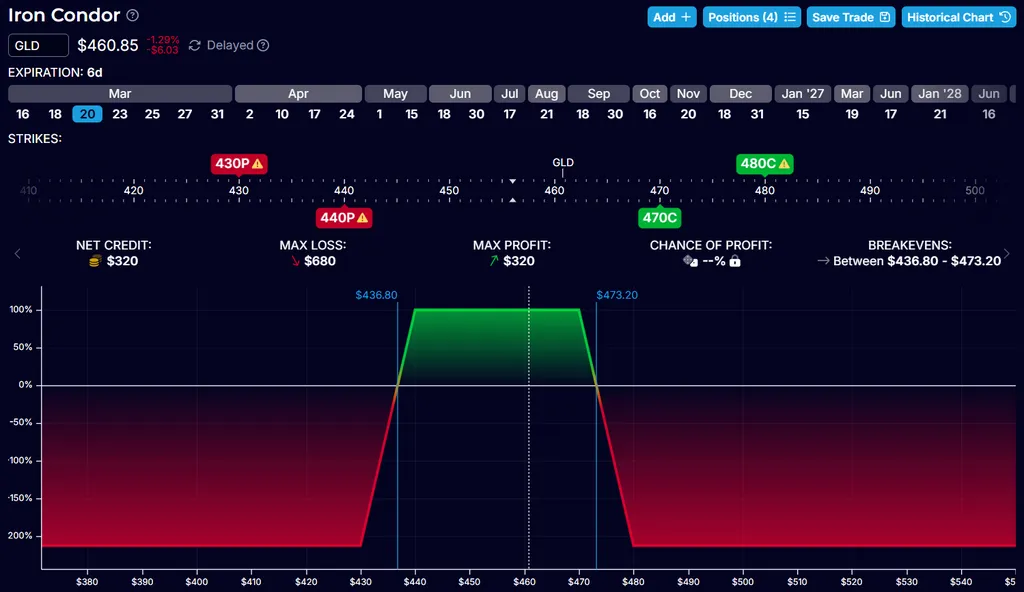Click the lock icon under Chance of Profit
The image size is (1024, 592).
(735, 261)
